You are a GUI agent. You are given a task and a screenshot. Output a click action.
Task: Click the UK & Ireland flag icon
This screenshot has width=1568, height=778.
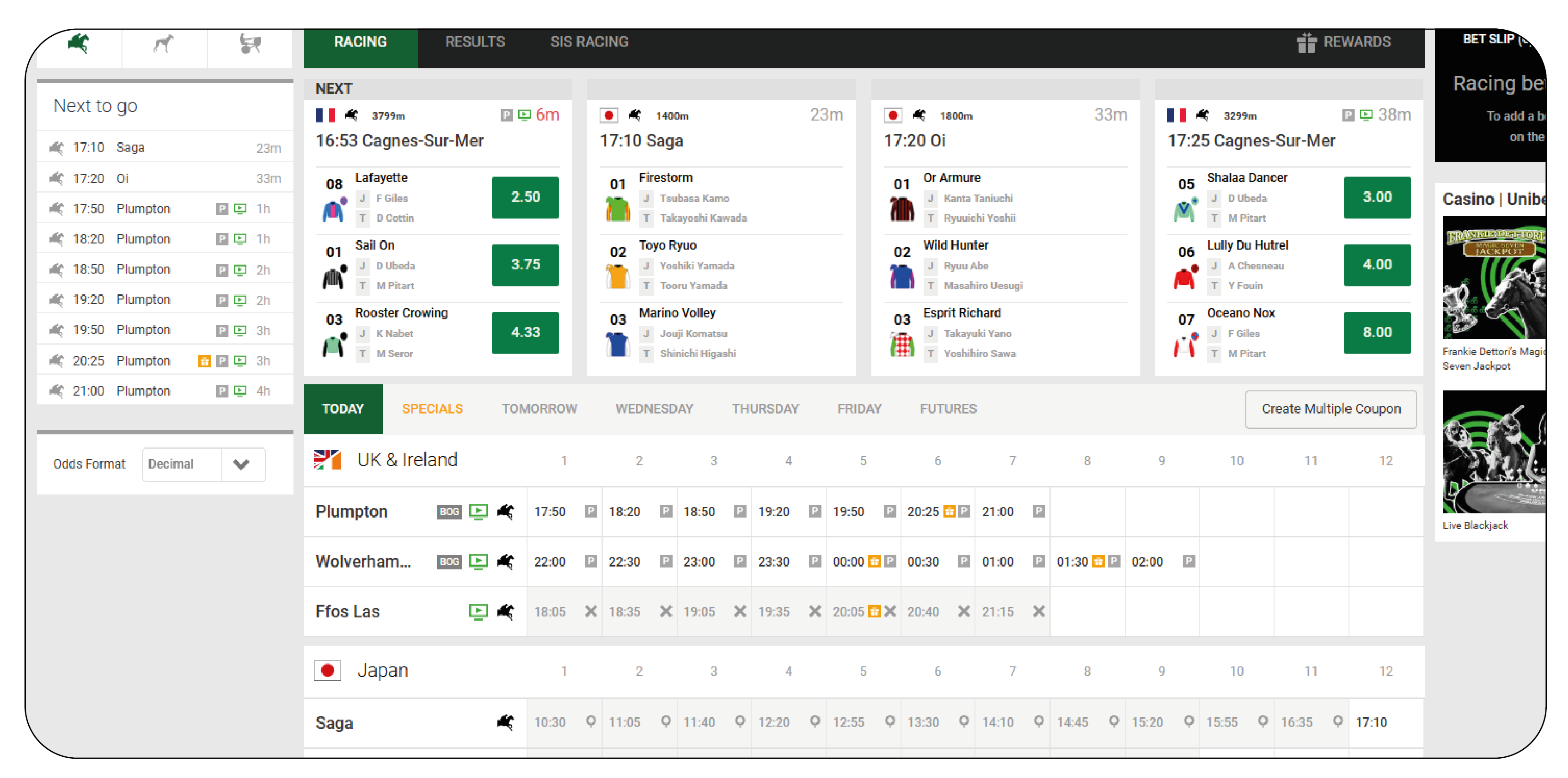click(x=327, y=460)
